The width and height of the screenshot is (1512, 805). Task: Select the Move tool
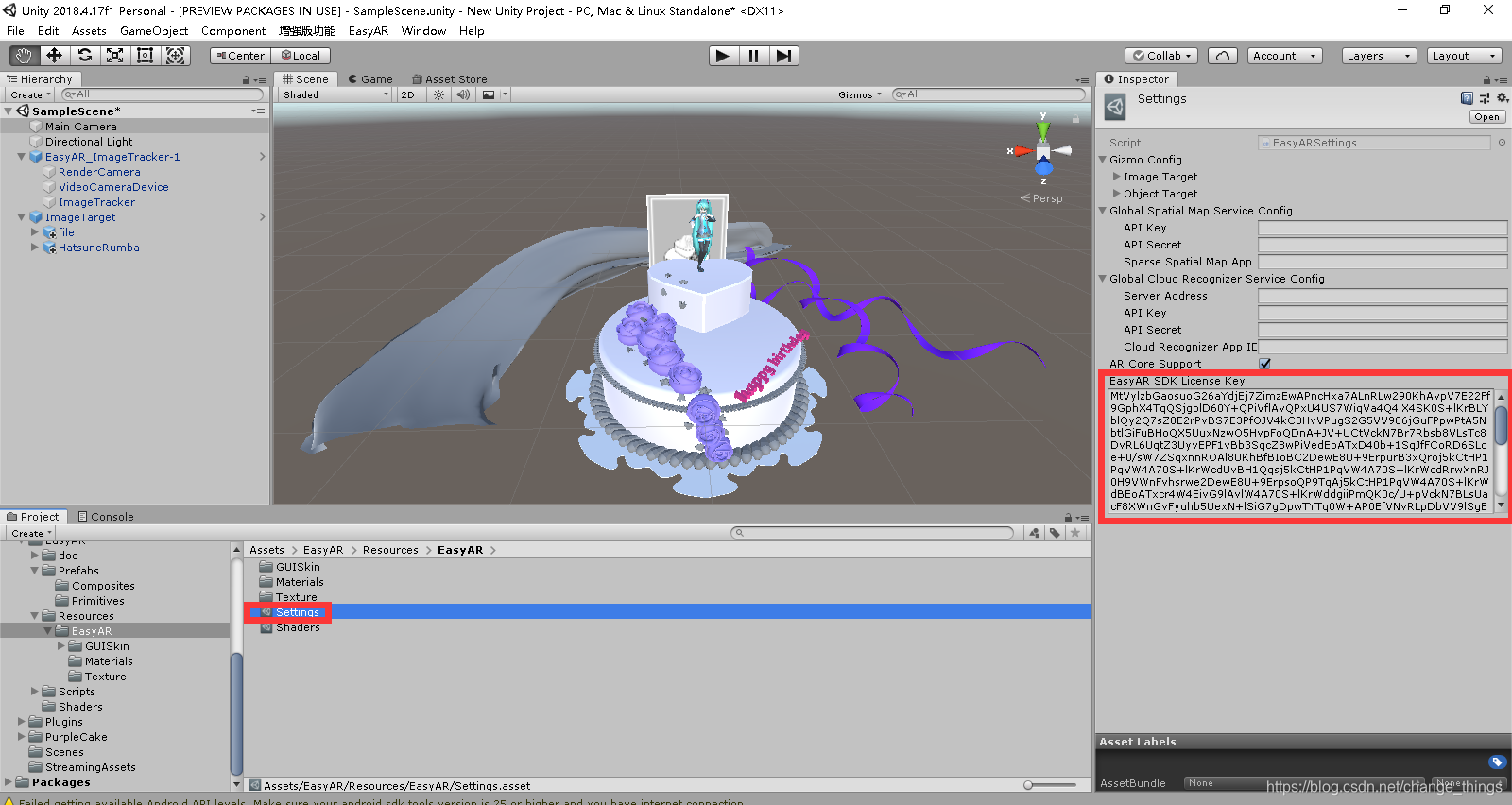tap(54, 56)
